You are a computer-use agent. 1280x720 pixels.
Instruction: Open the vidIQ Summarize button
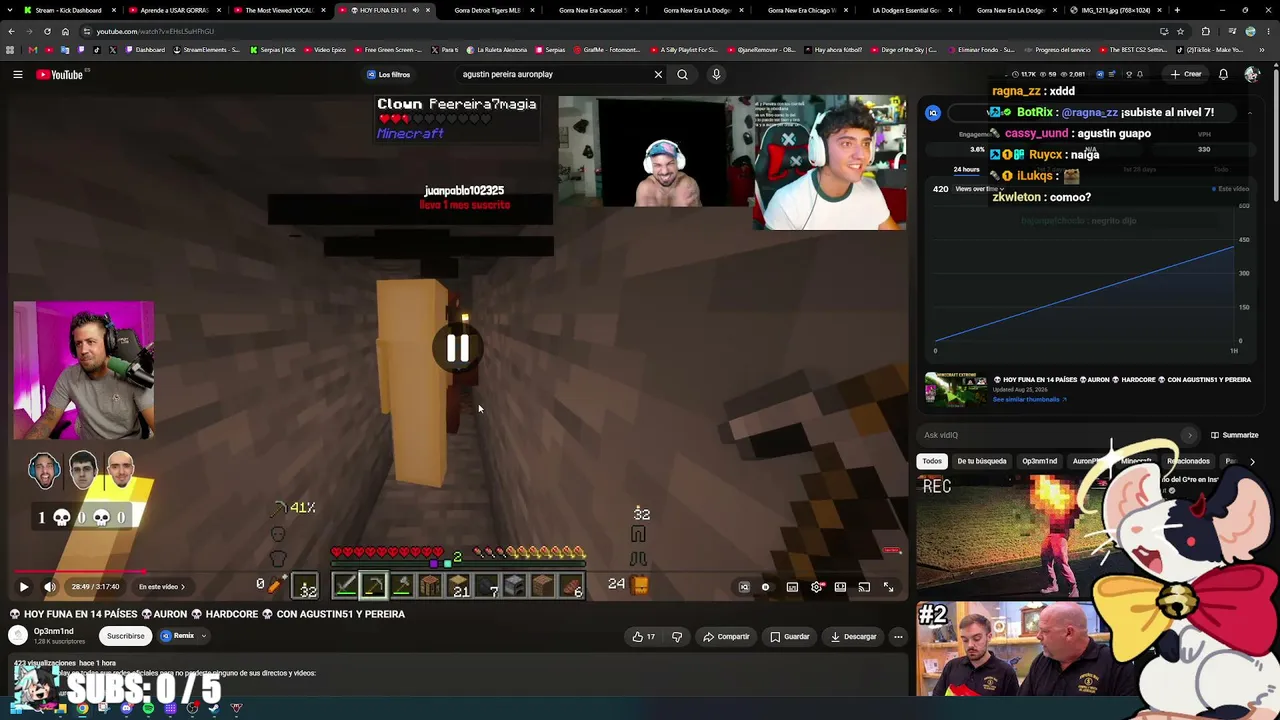[x=1234, y=435]
